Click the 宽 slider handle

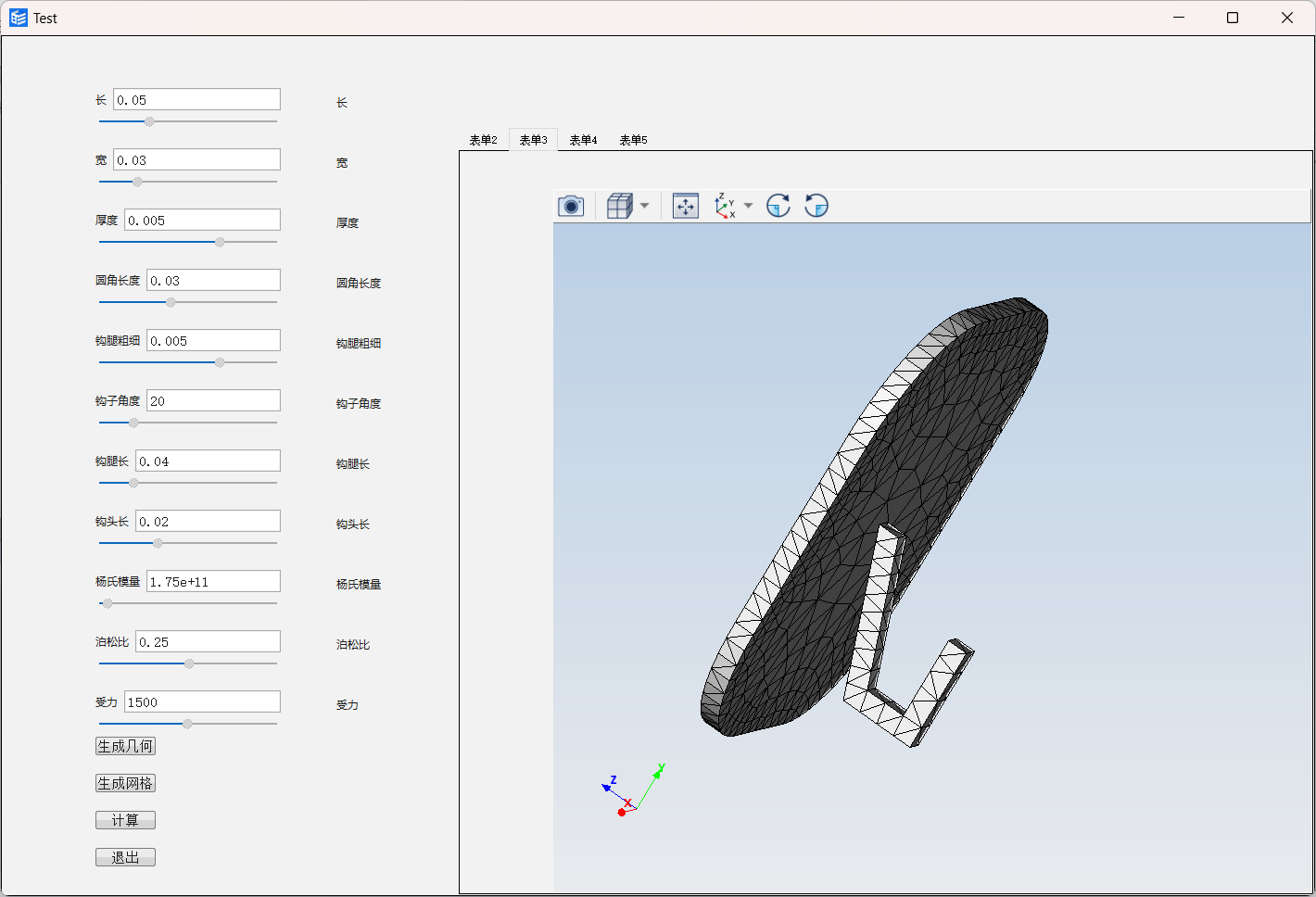tap(137, 182)
